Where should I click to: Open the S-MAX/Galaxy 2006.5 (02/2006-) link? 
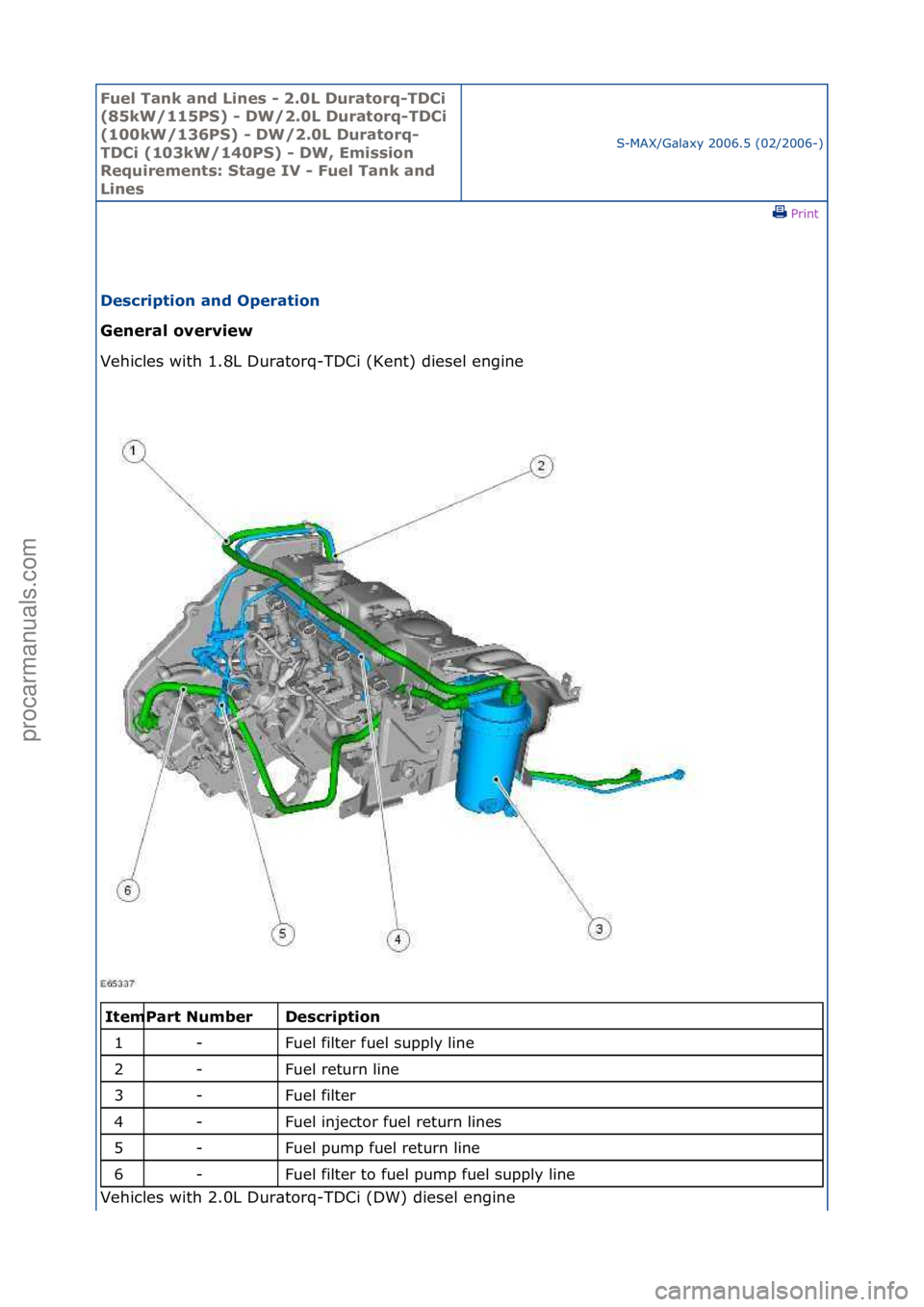tap(719, 143)
